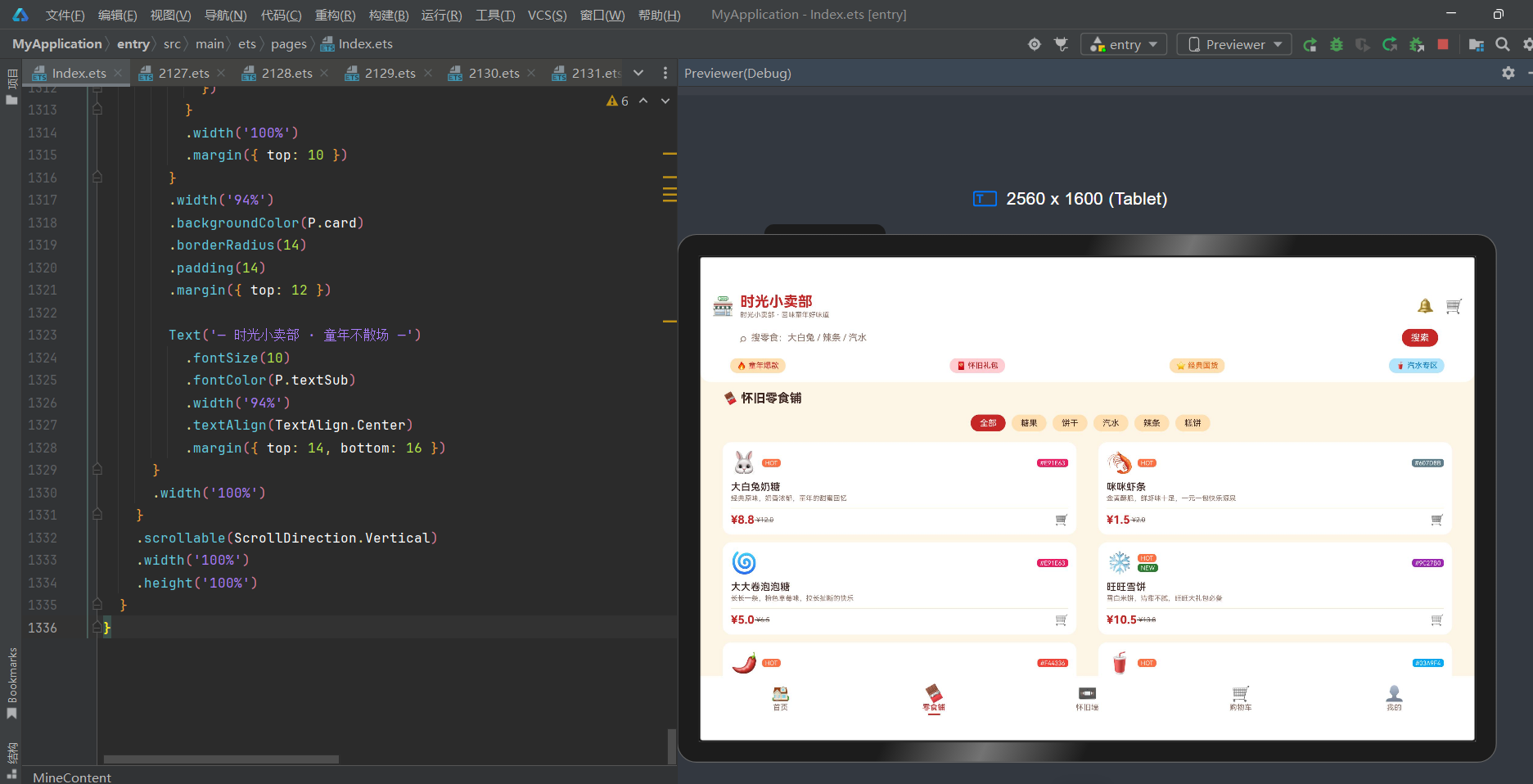Add 大白兔奶糖 to cart via cart icon

point(1061,520)
